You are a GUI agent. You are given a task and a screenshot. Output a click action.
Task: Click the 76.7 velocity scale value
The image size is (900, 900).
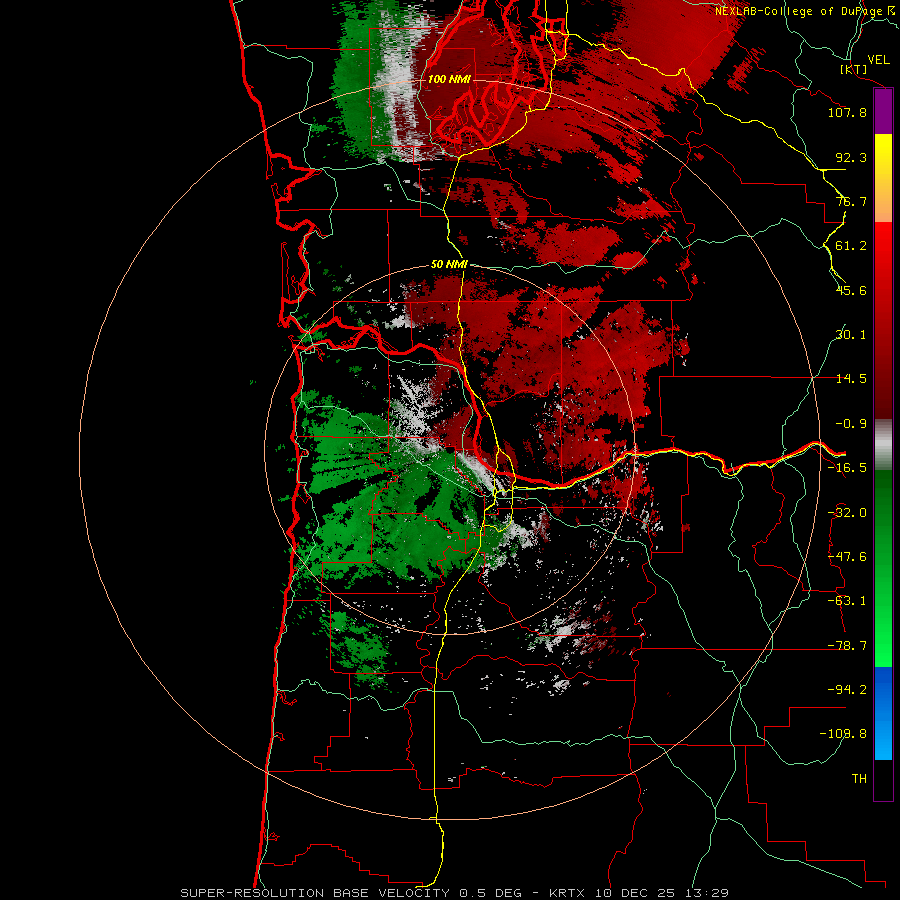click(851, 201)
